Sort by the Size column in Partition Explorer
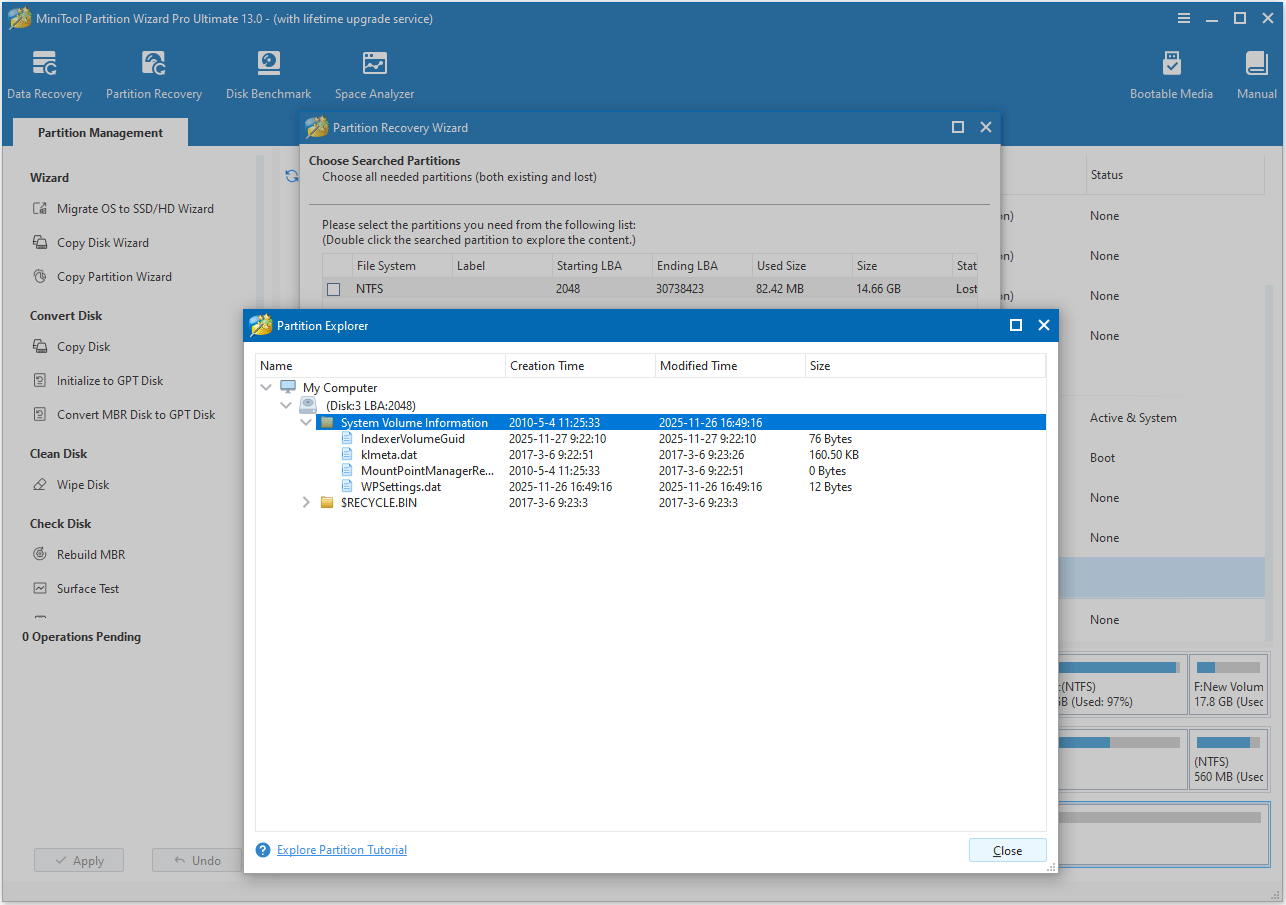Viewport: 1286px width, 905px height. click(x=925, y=366)
